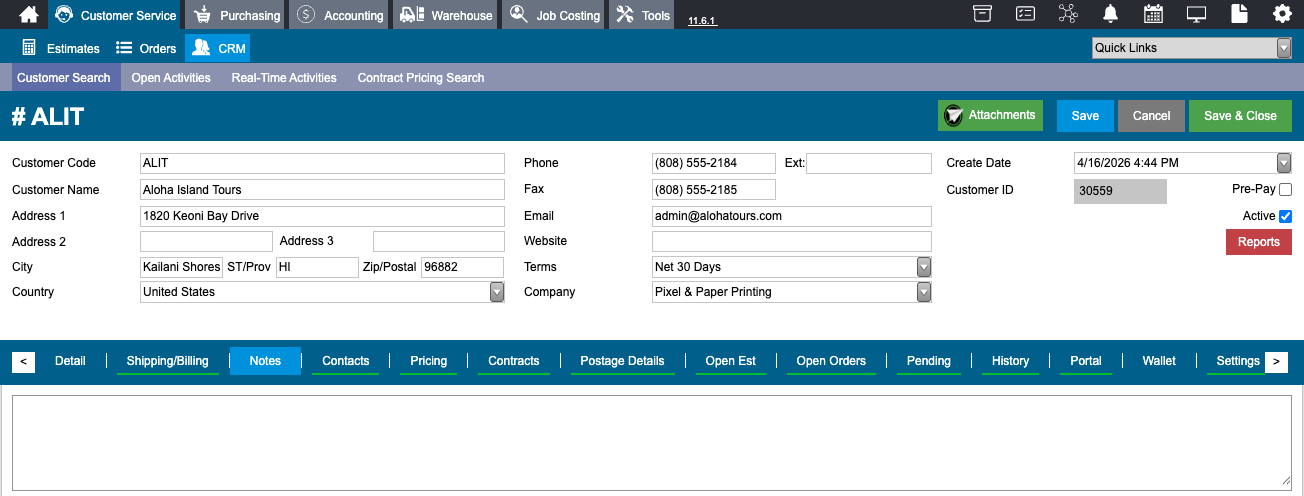Click into the Notes text area
The image size is (1304, 496).
651,443
